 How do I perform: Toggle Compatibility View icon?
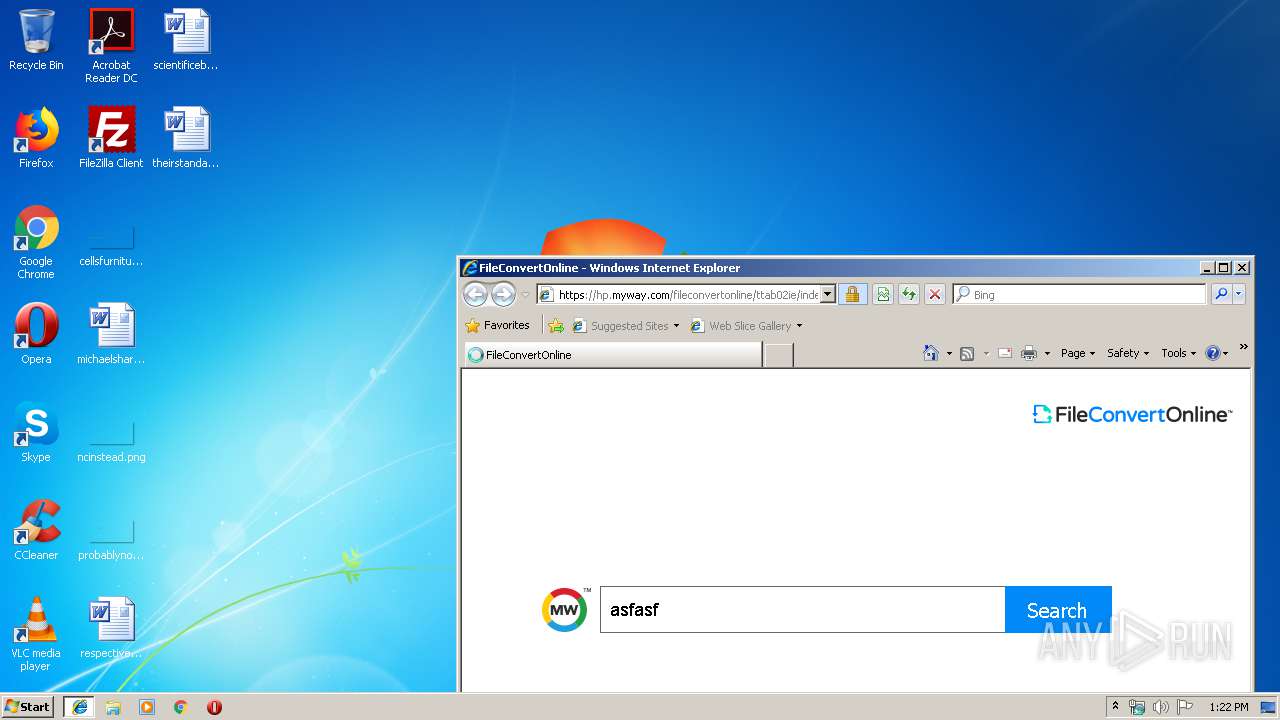tap(883, 294)
